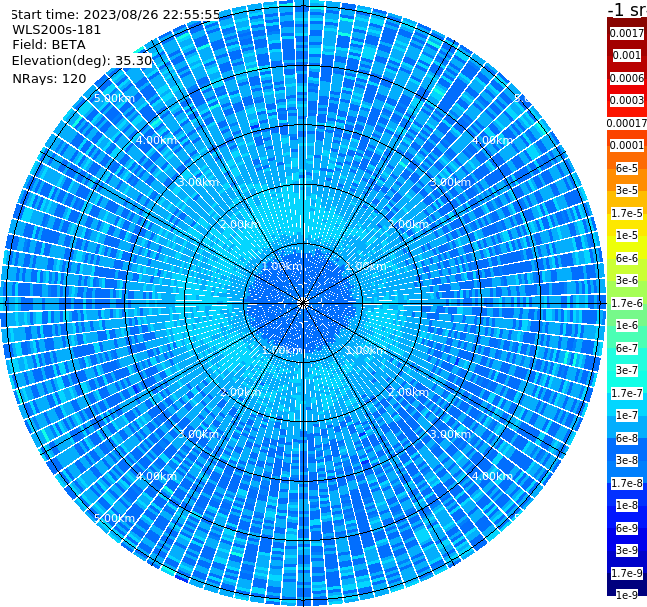Click the 5.00km range label in lower-left quadrant

[114, 518]
